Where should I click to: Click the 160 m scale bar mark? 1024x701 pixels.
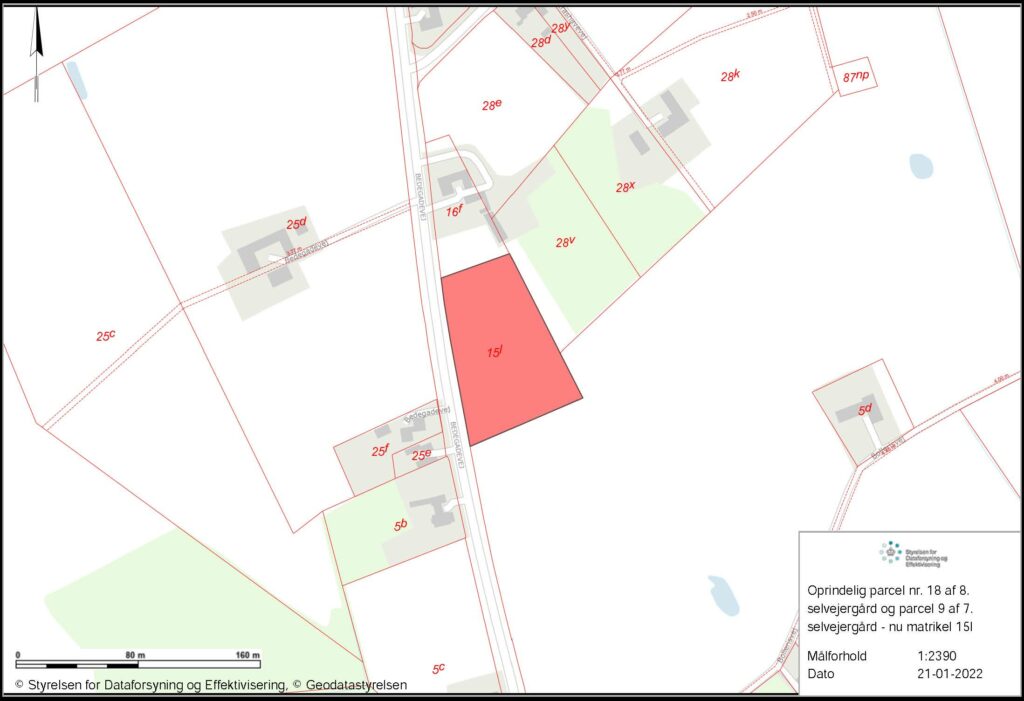pyautogui.click(x=247, y=655)
